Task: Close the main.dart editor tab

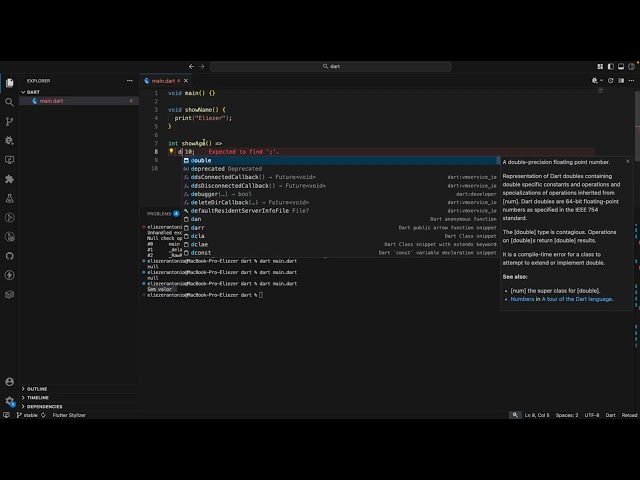Action: [186, 81]
